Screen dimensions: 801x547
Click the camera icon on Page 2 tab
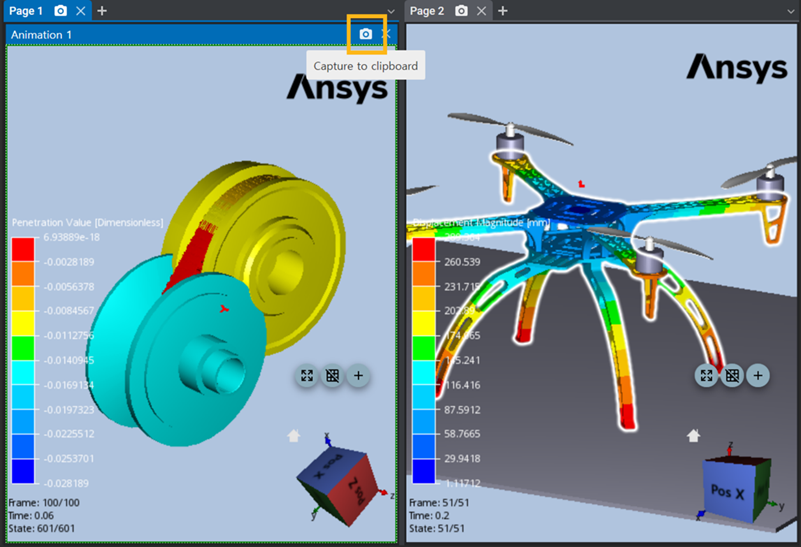(x=461, y=11)
